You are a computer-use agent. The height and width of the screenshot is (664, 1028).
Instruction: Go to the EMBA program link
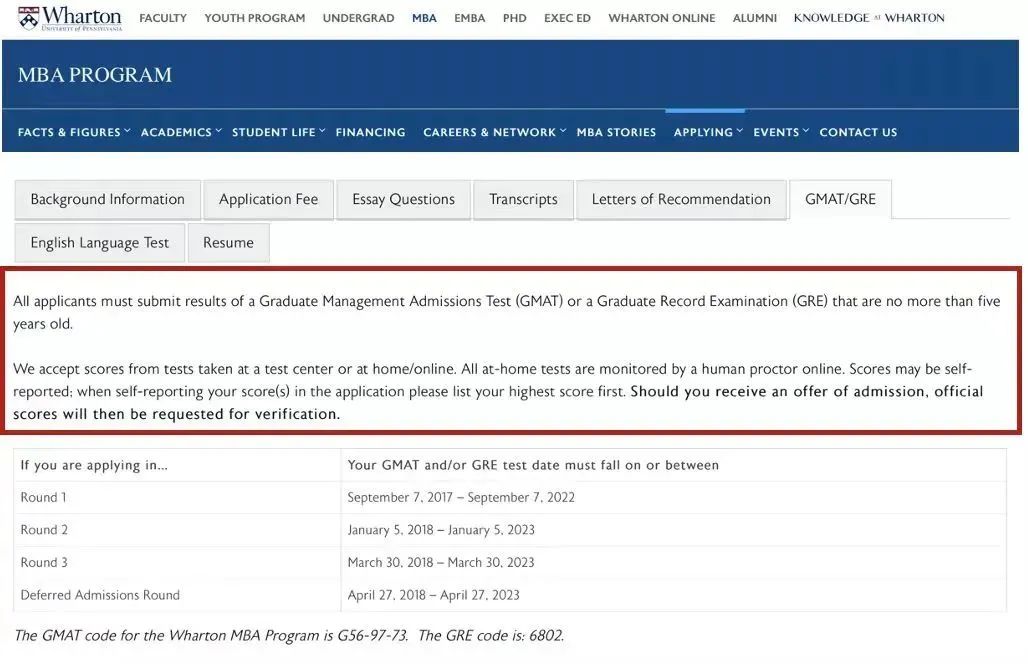click(x=469, y=18)
